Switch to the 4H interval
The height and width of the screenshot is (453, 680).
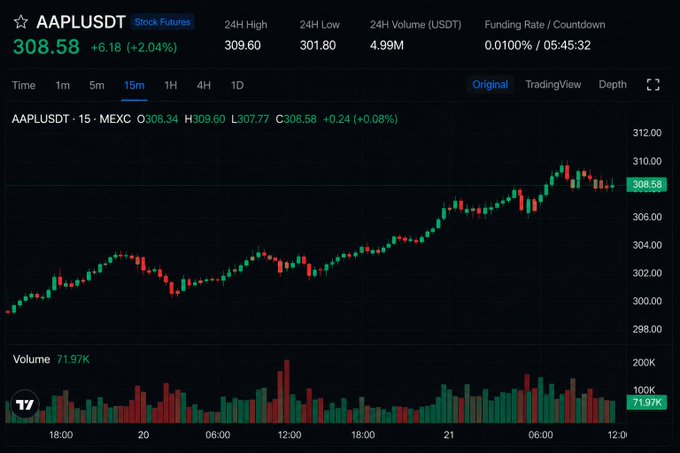[203, 85]
